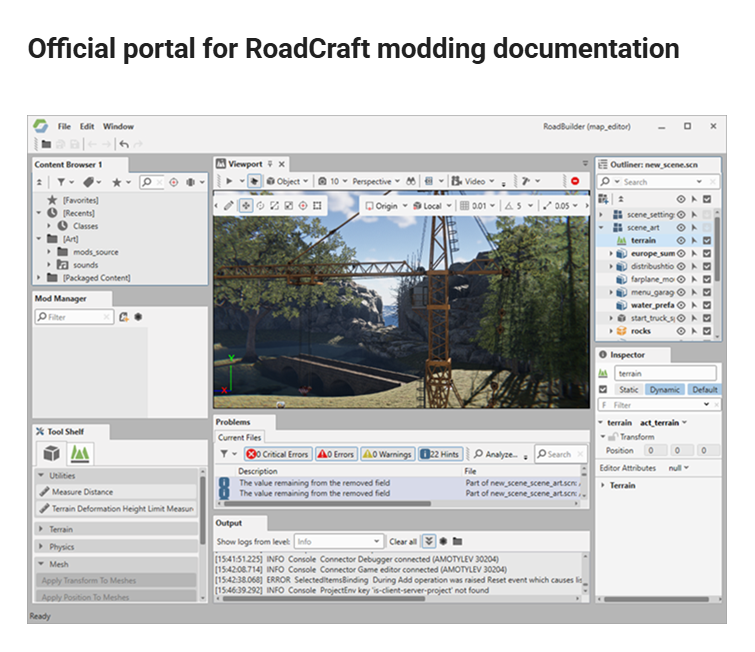Select the rotate gizmo tool
Screen dimensions: 755x652
coord(260,206)
